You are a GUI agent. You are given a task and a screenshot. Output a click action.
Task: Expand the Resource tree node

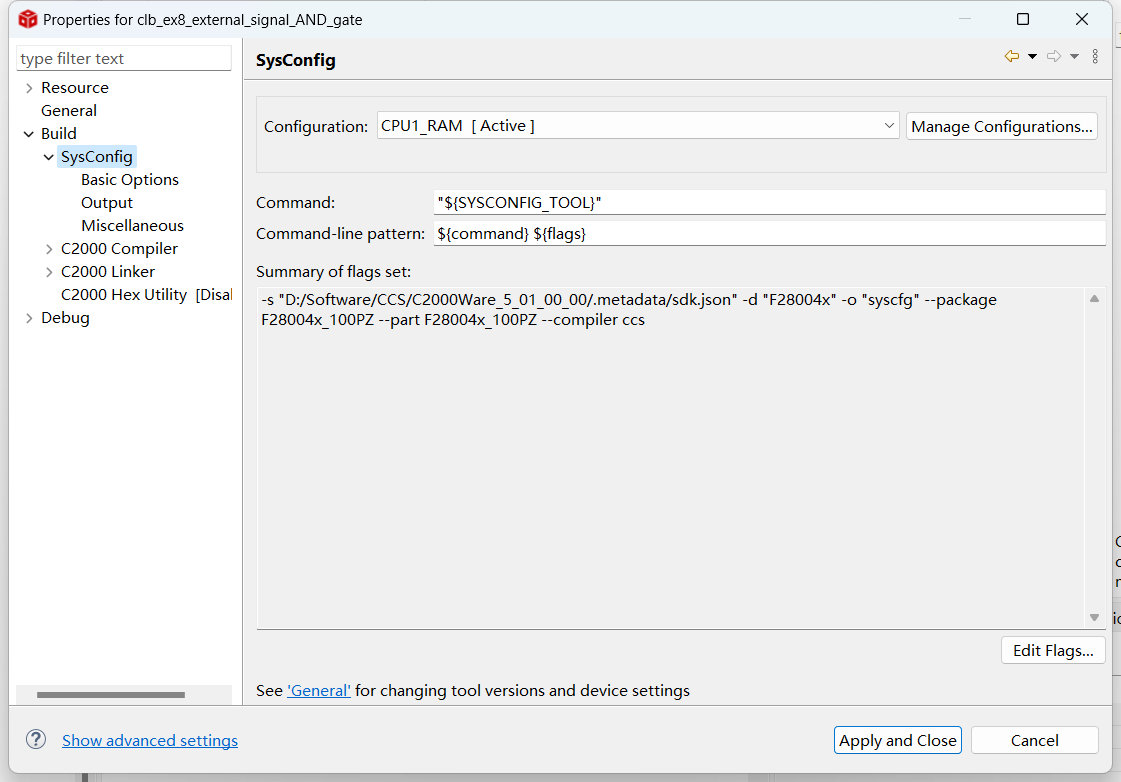pos(29,88)
